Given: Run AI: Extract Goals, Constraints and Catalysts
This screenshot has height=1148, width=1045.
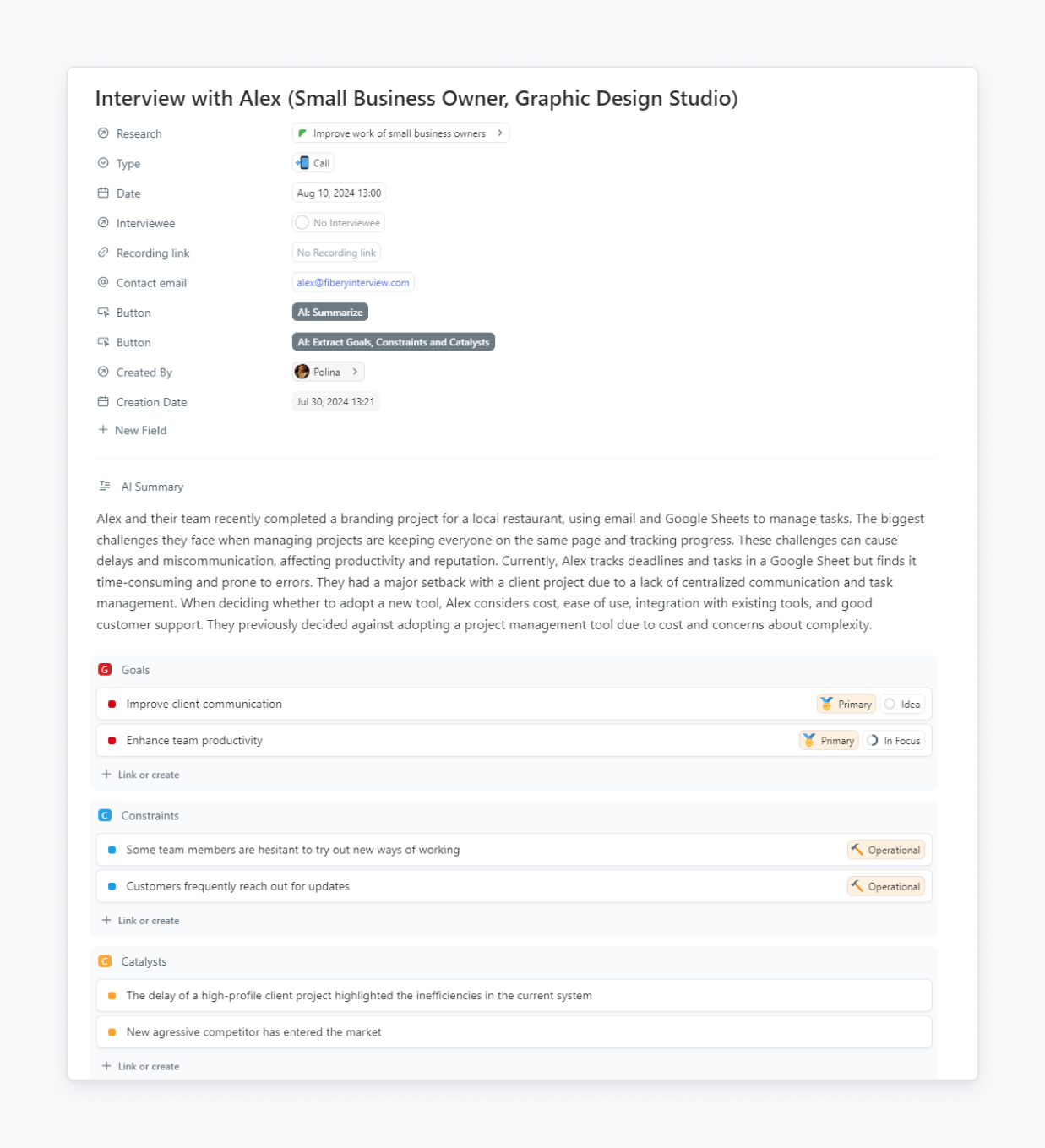Looking at the screenshot, I should pyautogui.click(x=393, y=342).
